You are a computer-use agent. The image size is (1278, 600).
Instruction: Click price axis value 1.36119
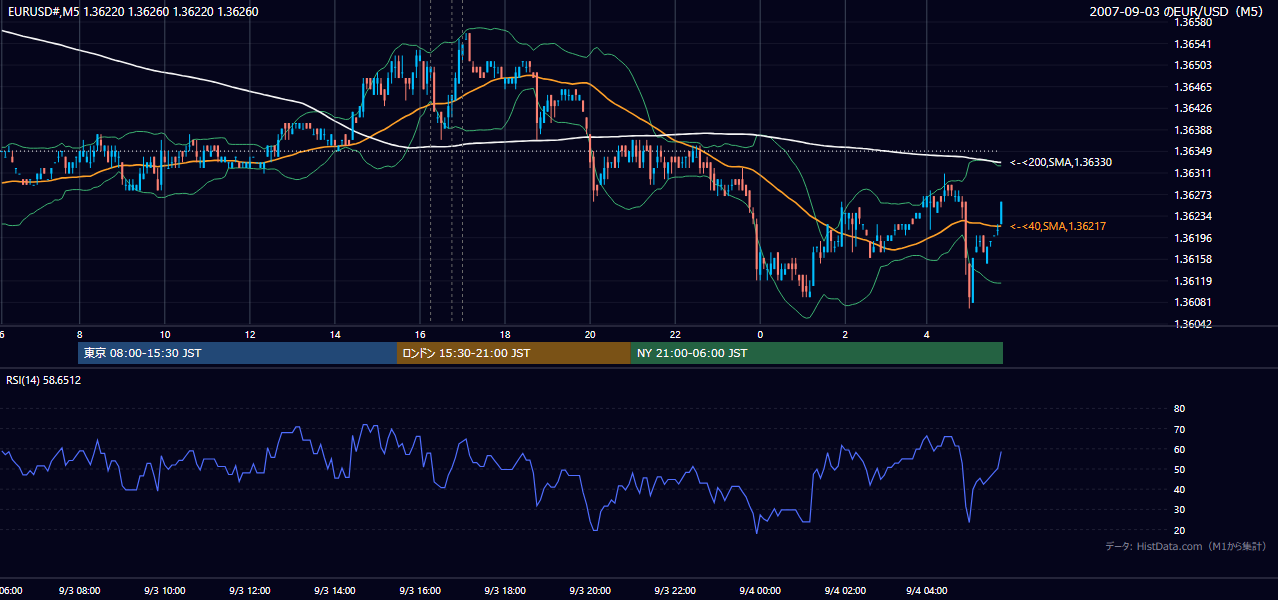pyautogui.click(x=1192, y=281)
